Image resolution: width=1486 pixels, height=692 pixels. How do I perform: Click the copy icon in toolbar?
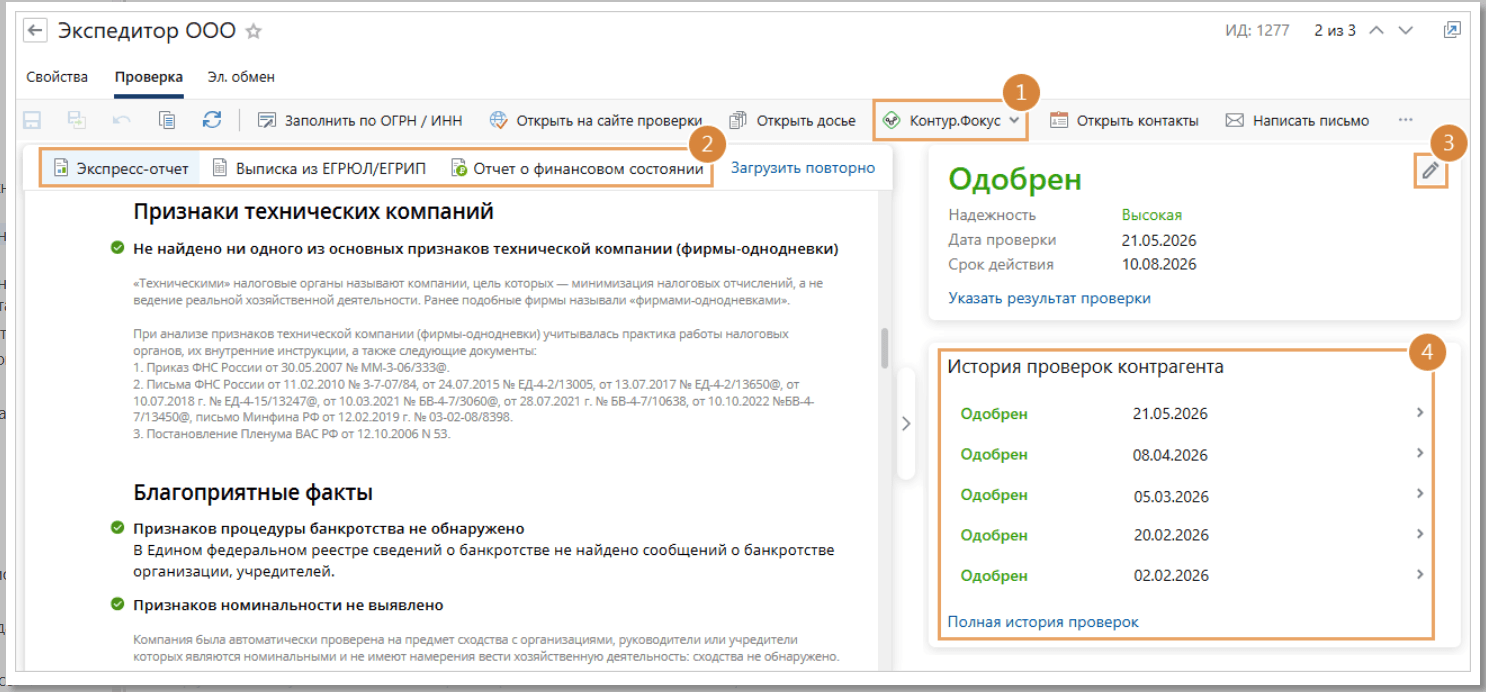click(167, 120)
